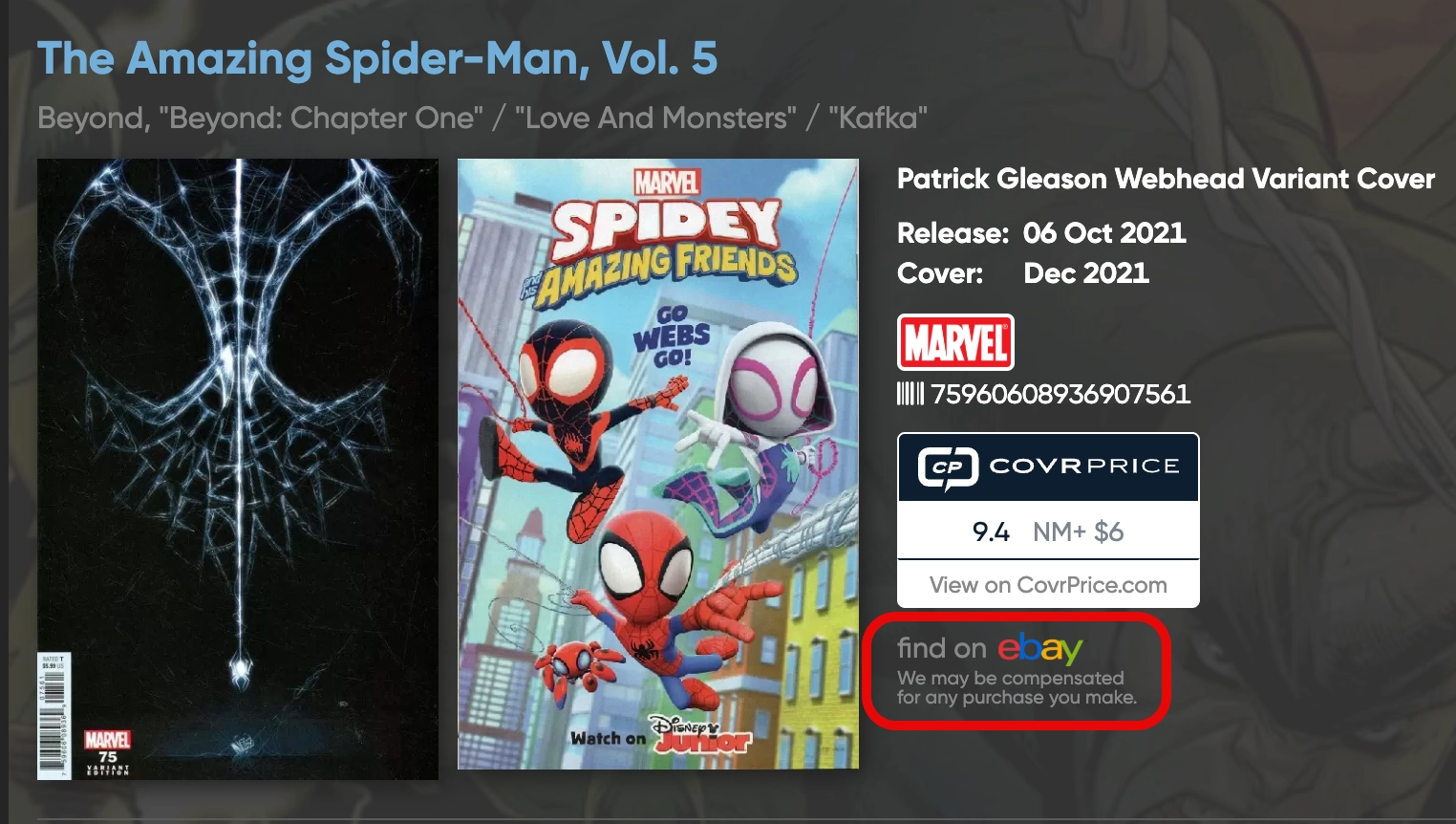Click the Marvel 75 variant edition corner box
This screenshot has width=1456, height=824.
(x=107, y=752)
